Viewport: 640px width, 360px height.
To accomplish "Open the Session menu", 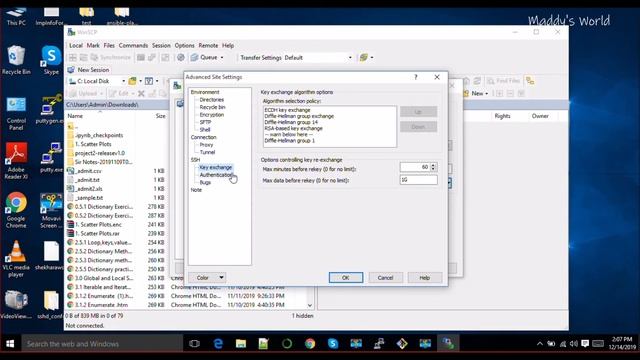I will tap(161, 45).
